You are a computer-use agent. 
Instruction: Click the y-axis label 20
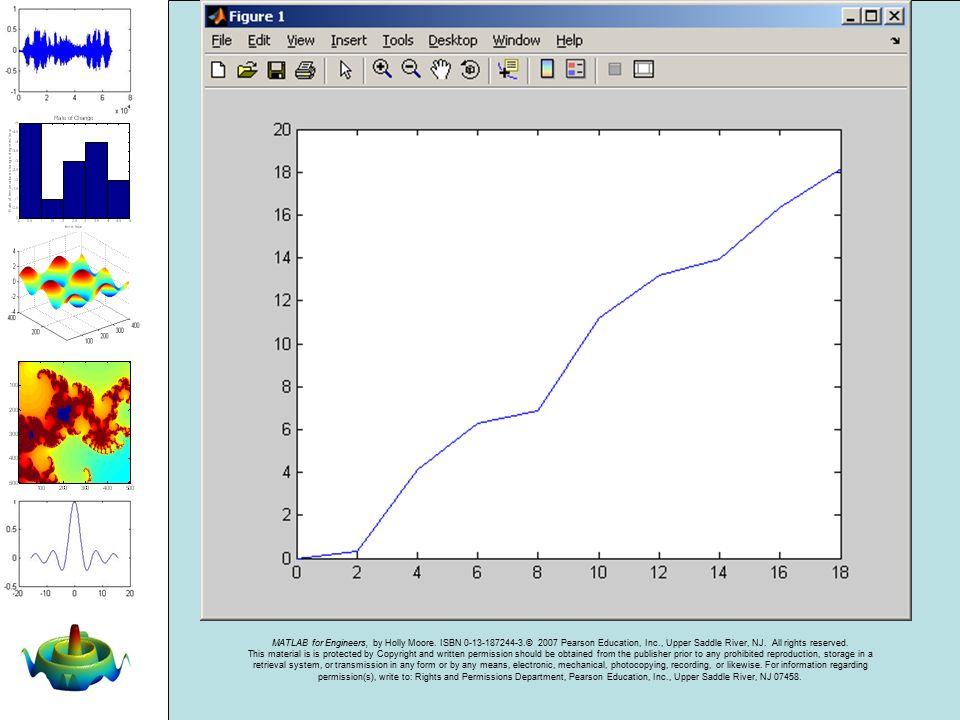click(282, 129)
